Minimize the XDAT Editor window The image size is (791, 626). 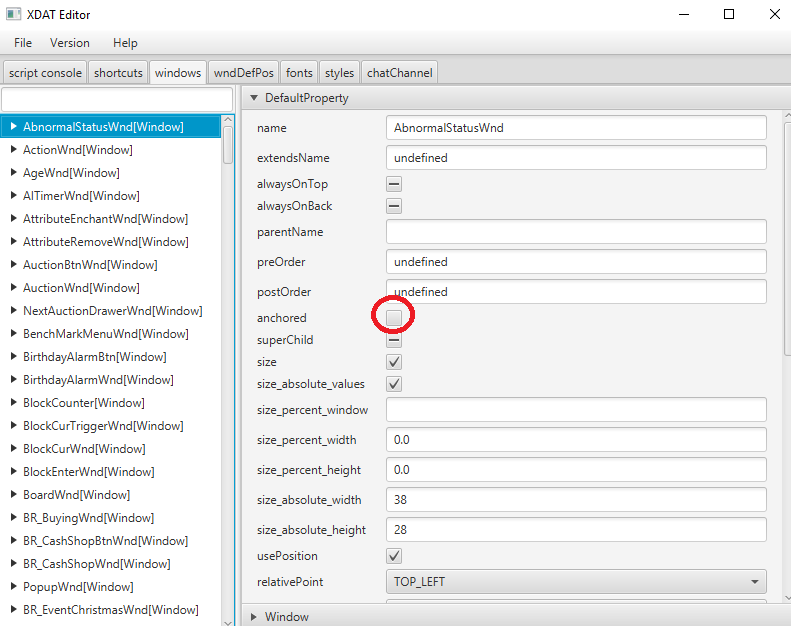point(684,14)
